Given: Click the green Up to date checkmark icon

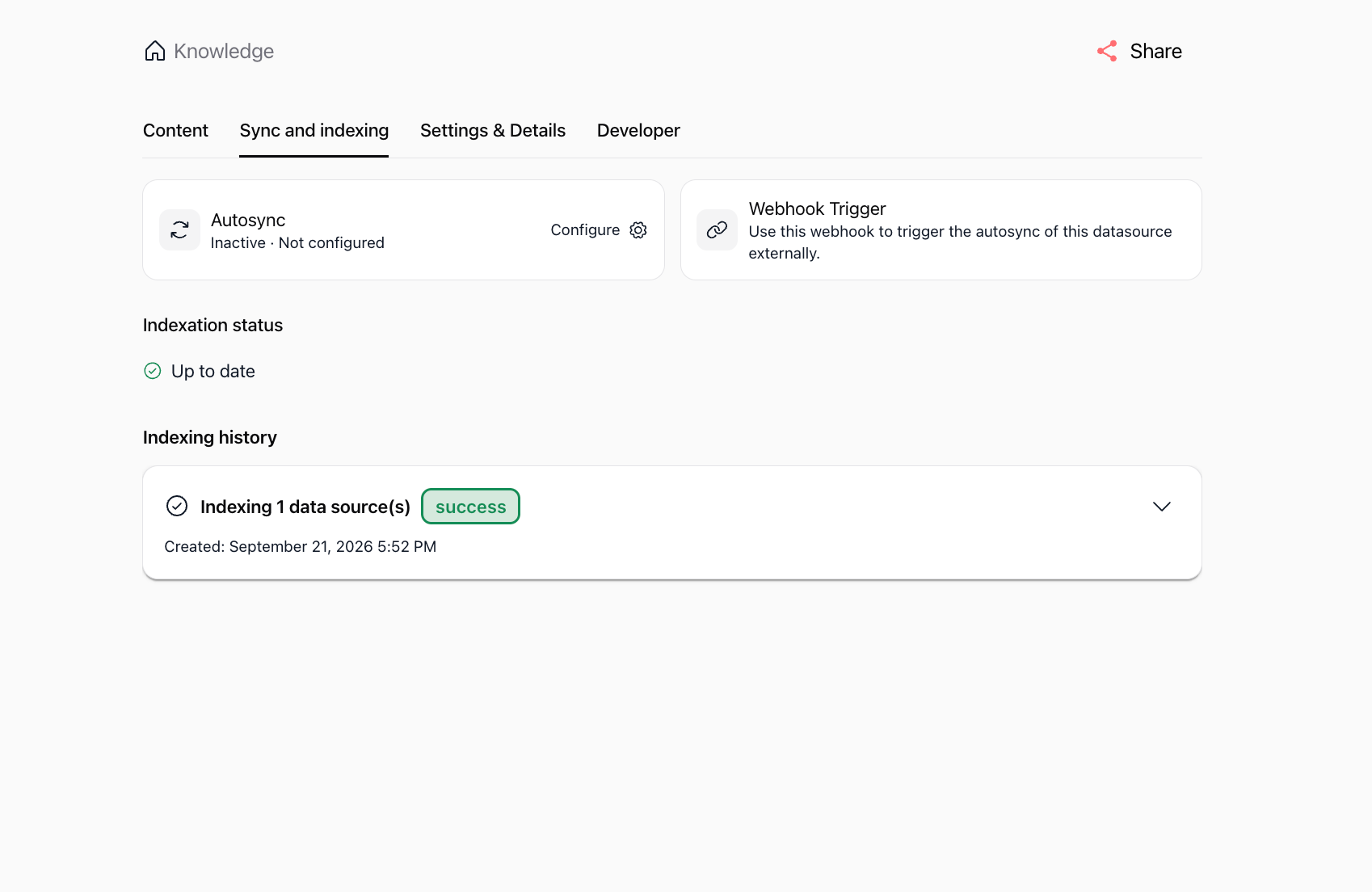Looking at the screenshot, I should point(153,371).
